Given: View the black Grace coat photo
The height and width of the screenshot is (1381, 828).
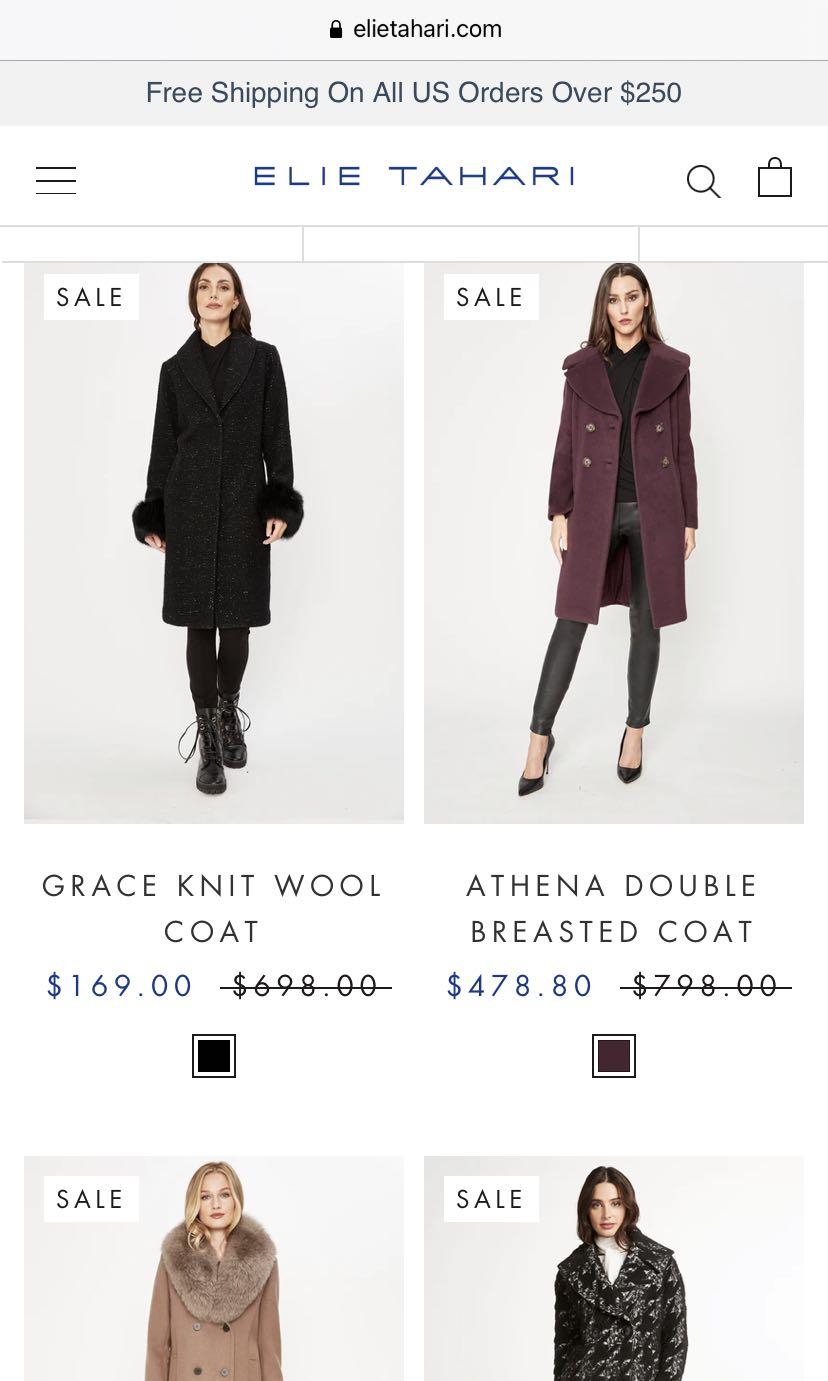Looking at the screenshot, I should (x=214, y=542).
